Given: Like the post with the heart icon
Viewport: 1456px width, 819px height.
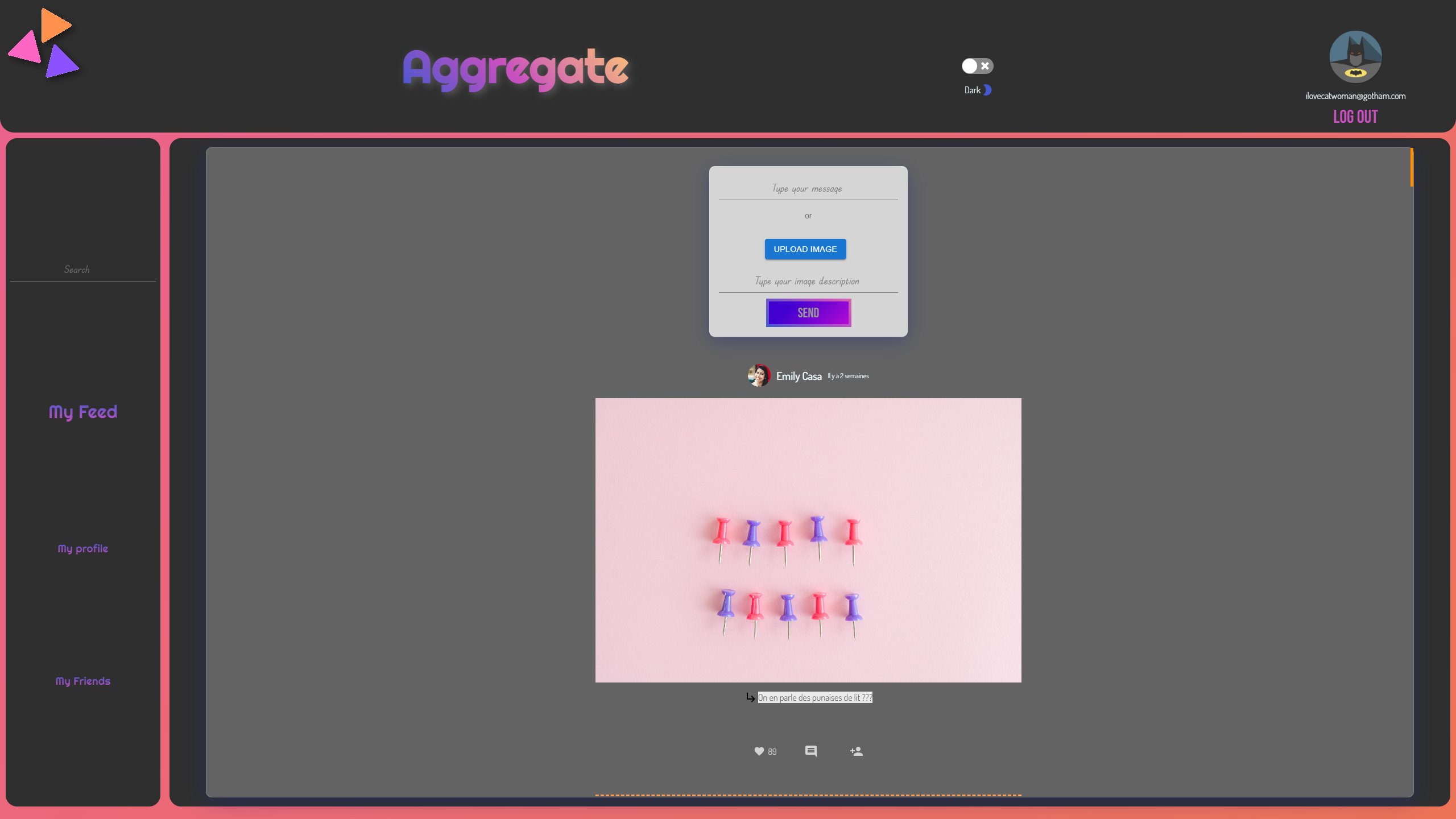Looking at the screenshot, I should 759,751.
